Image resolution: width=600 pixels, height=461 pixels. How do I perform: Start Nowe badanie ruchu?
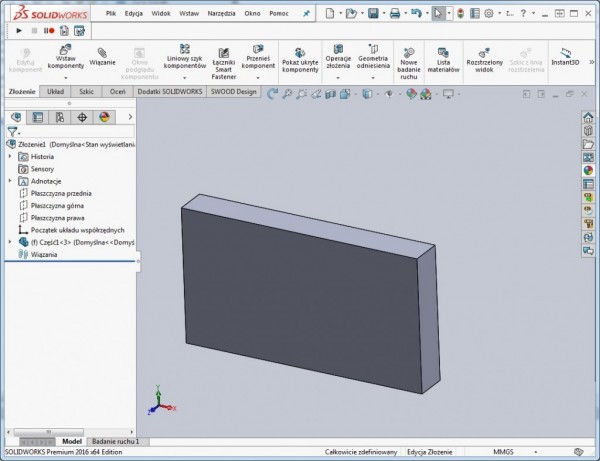click(x=409, y=64)
